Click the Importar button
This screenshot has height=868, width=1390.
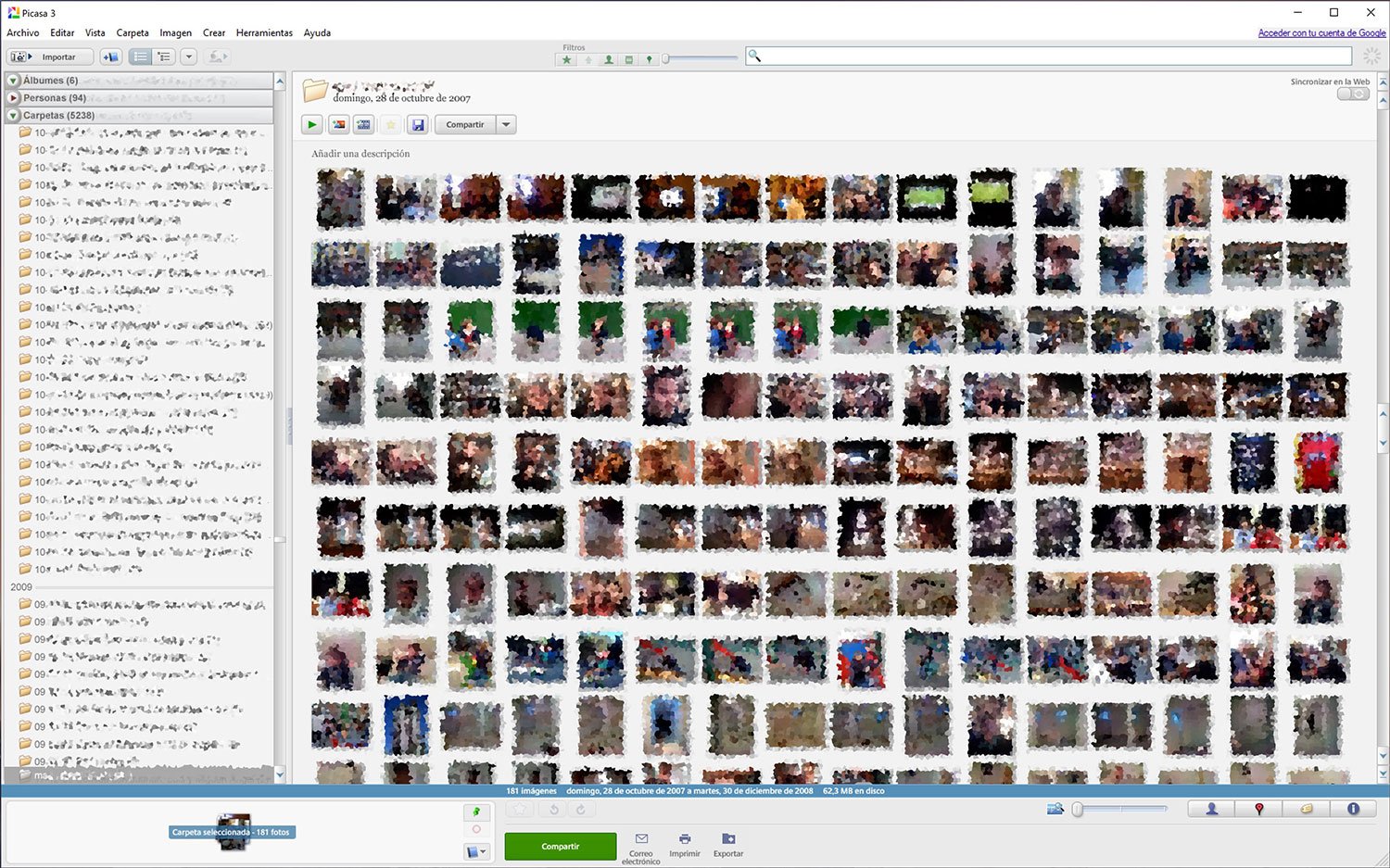51,57
